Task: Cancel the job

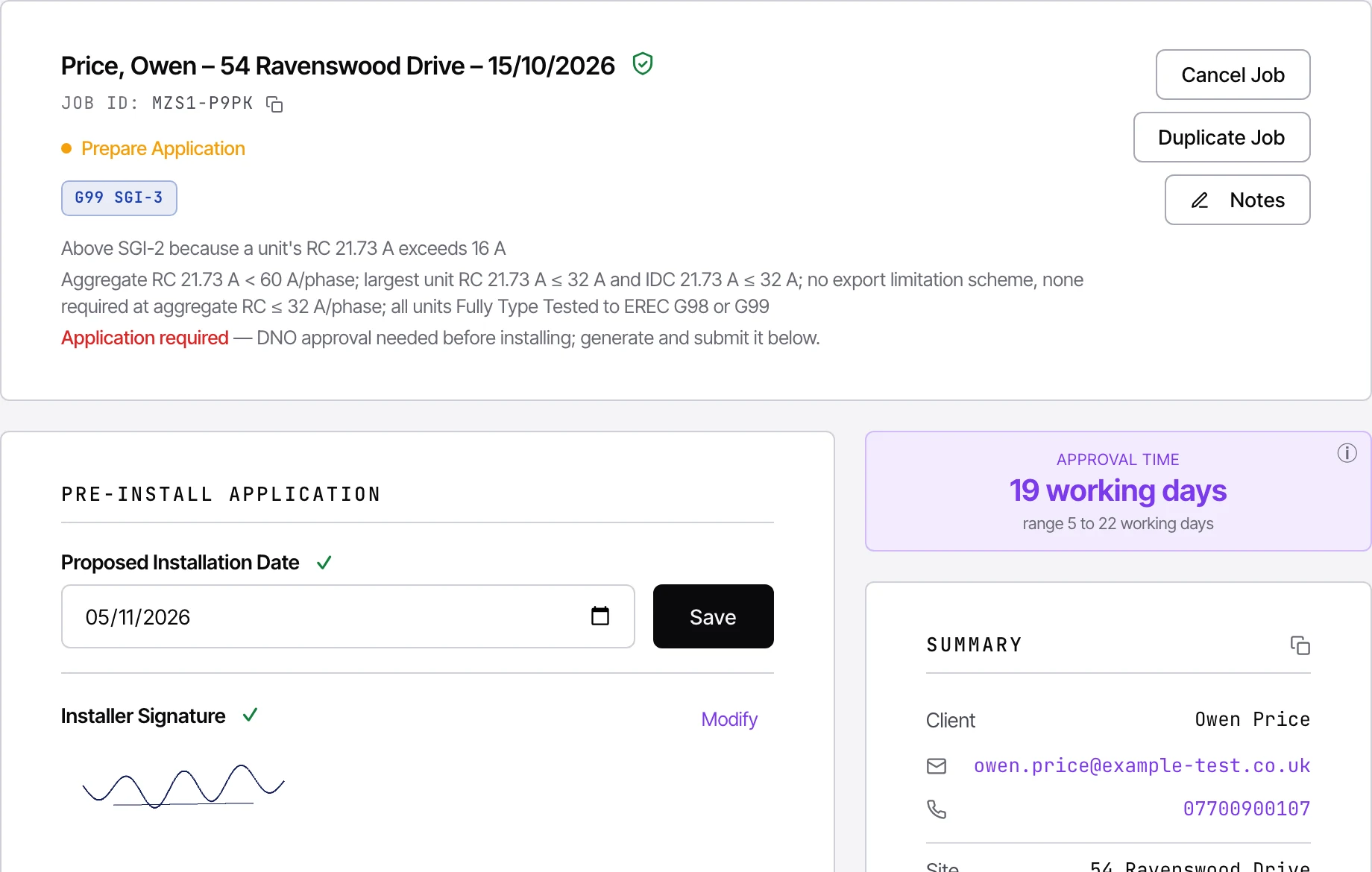Action: pyautogui.click(x=1233, y=75)
